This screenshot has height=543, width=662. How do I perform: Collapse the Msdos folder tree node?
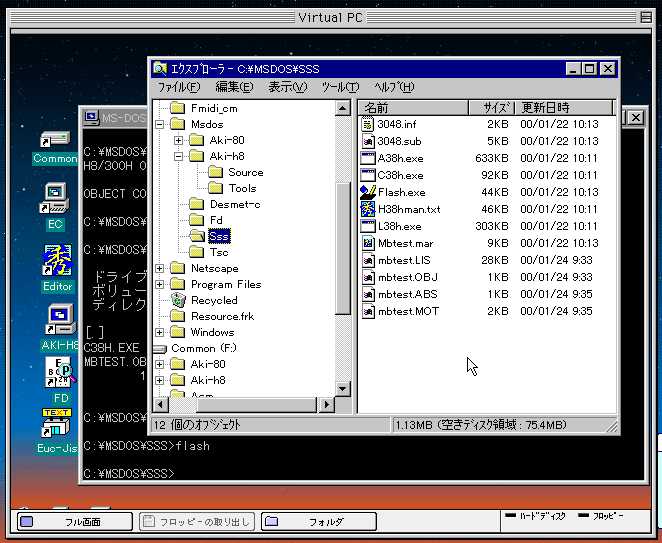(x=160, y=124)
